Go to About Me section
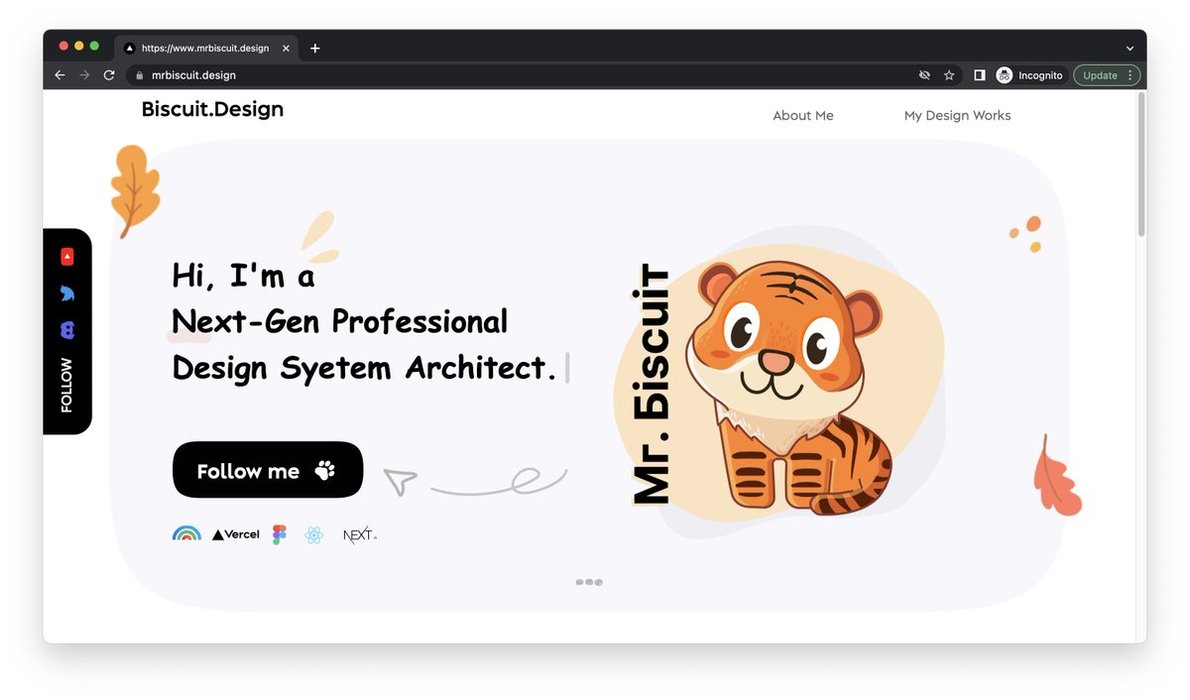This screenshot has height=700, width=1190. point(803,115)
